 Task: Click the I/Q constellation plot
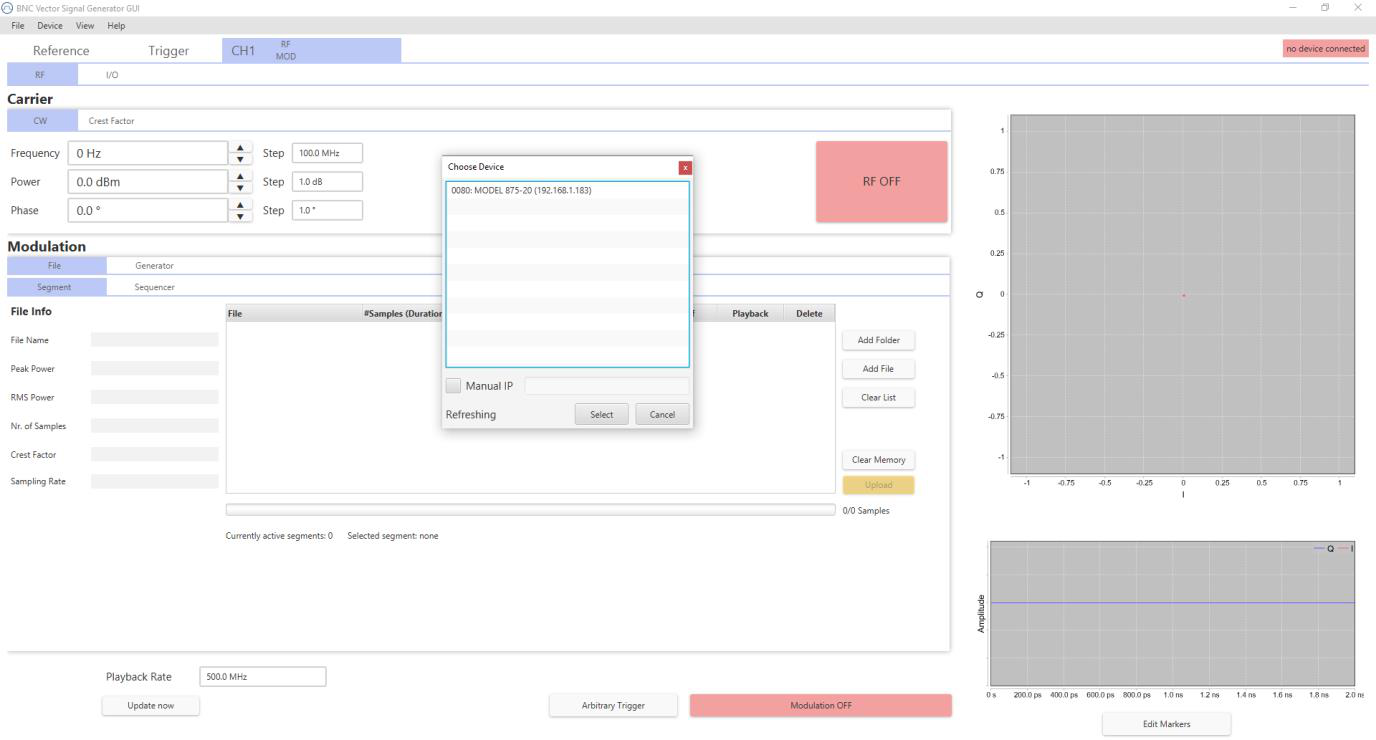1182,294
